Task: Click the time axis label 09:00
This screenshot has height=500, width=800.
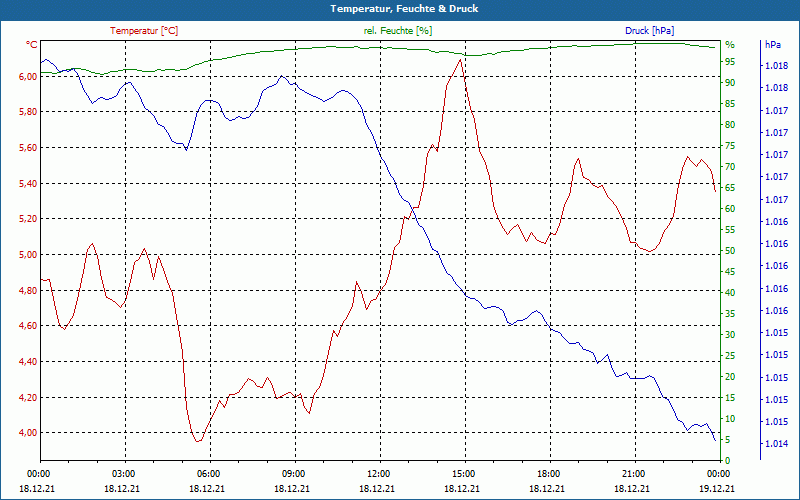Action: (295, 473)
